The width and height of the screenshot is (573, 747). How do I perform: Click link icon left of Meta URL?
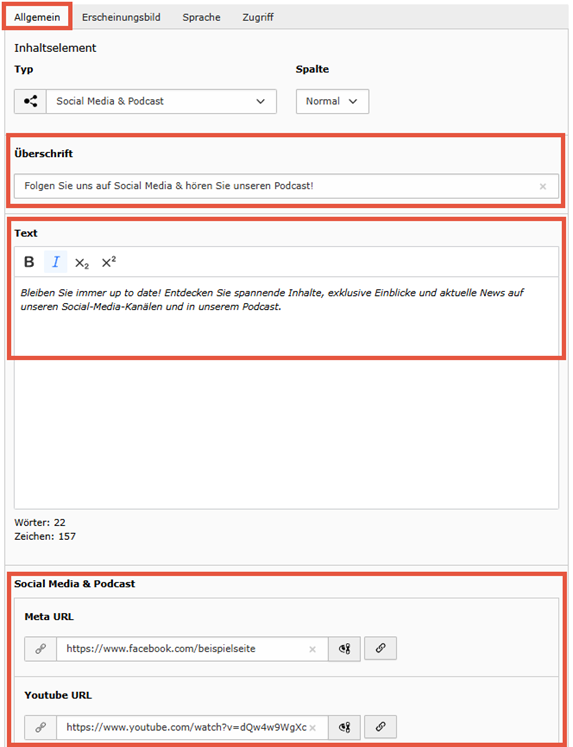pyautogui.click(x=40, y=649)
